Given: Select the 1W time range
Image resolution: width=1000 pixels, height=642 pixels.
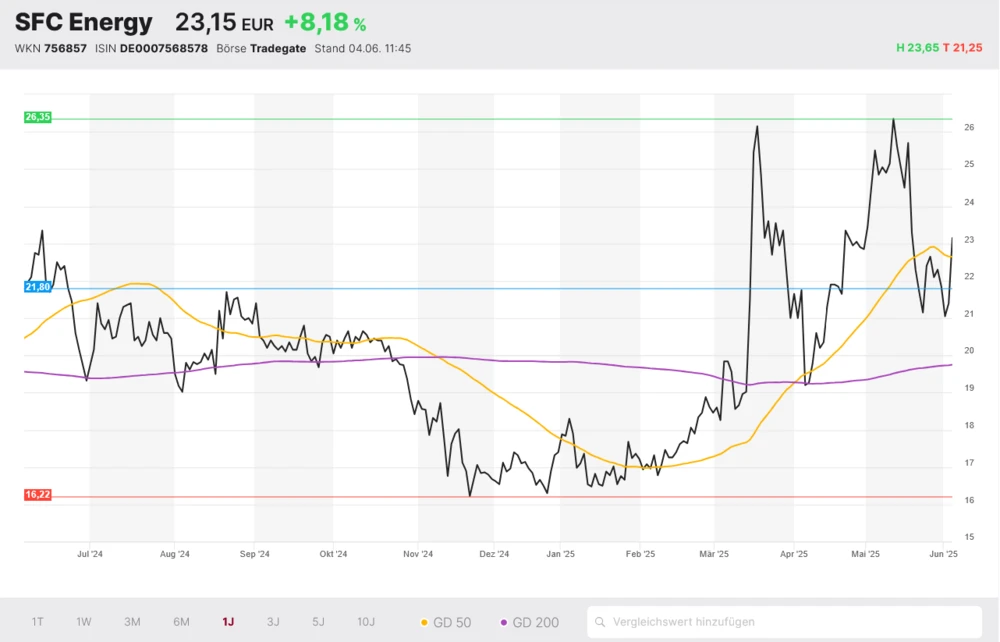Looking at the screenshot, I should pos(84,622).
